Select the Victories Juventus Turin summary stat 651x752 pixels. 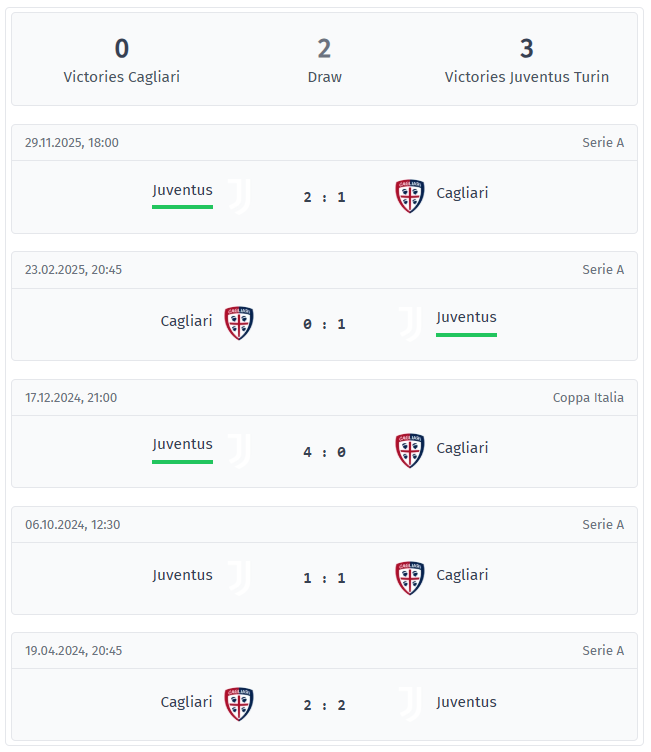pos(526,60)
